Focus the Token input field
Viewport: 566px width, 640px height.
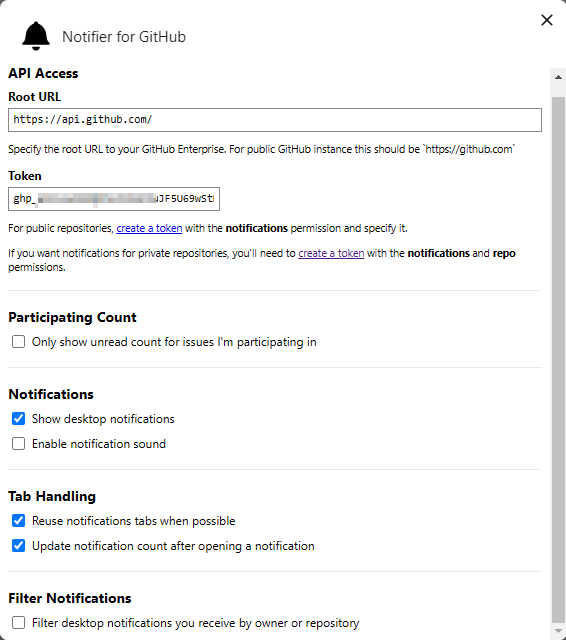tap(114, 199)
